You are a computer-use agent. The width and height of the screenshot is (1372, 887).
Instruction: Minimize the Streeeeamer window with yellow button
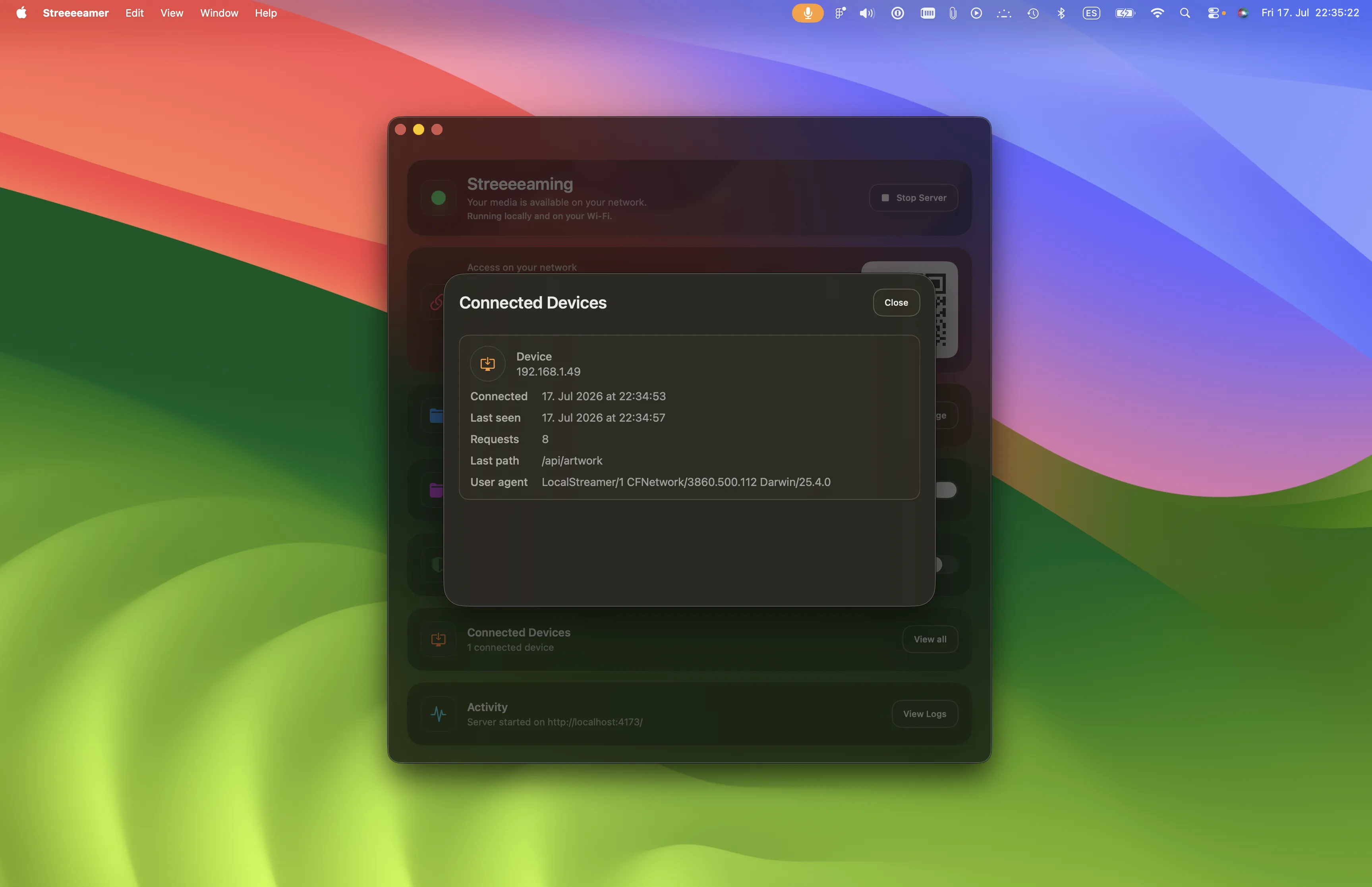pos(418,129)
